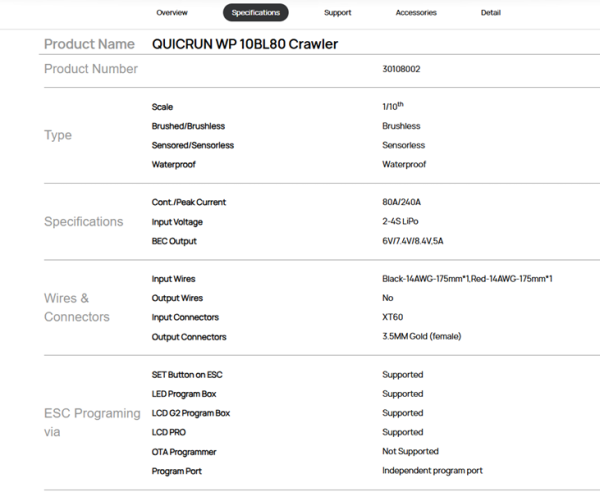
Task: Click the Brushed/Brushless label
Action: tap(188, 126)
